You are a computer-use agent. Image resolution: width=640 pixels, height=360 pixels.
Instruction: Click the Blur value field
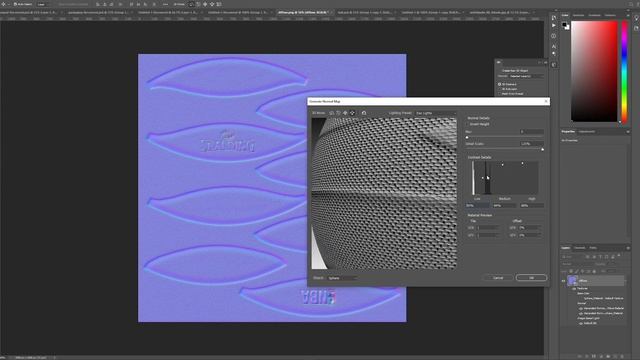pyautogui.click(x=531, y=131)
